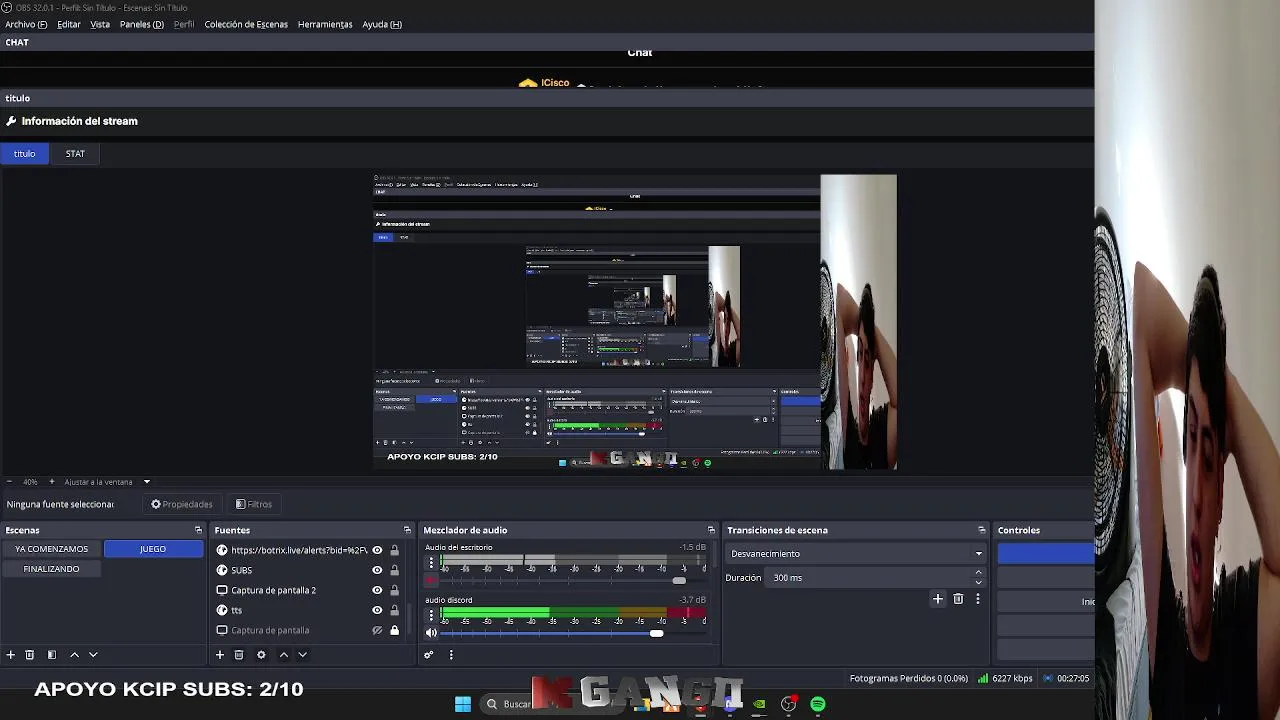The height and width of the screenshot is (720, 1280).
Task: Move scene down with the down arrow
Action: pyautogui.click(x=93, y=655)
